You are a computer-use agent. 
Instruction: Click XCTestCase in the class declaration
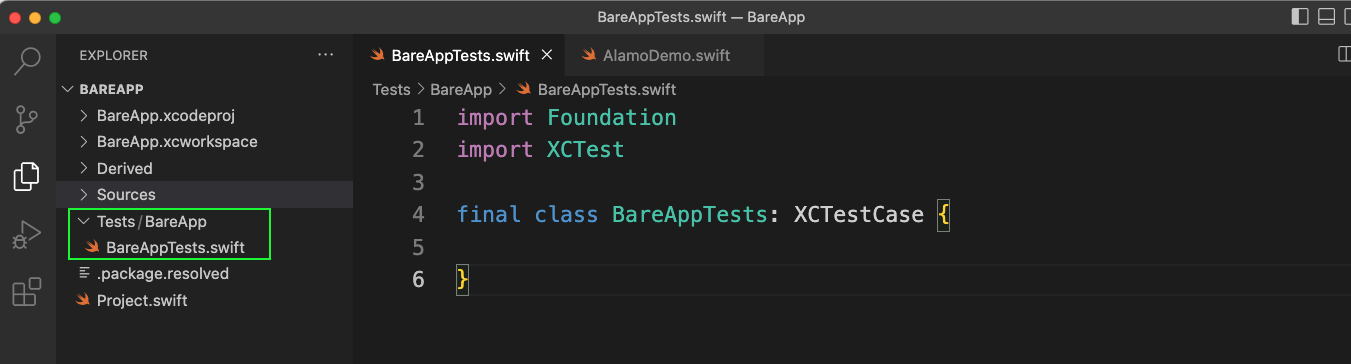[x=858, y=214]
